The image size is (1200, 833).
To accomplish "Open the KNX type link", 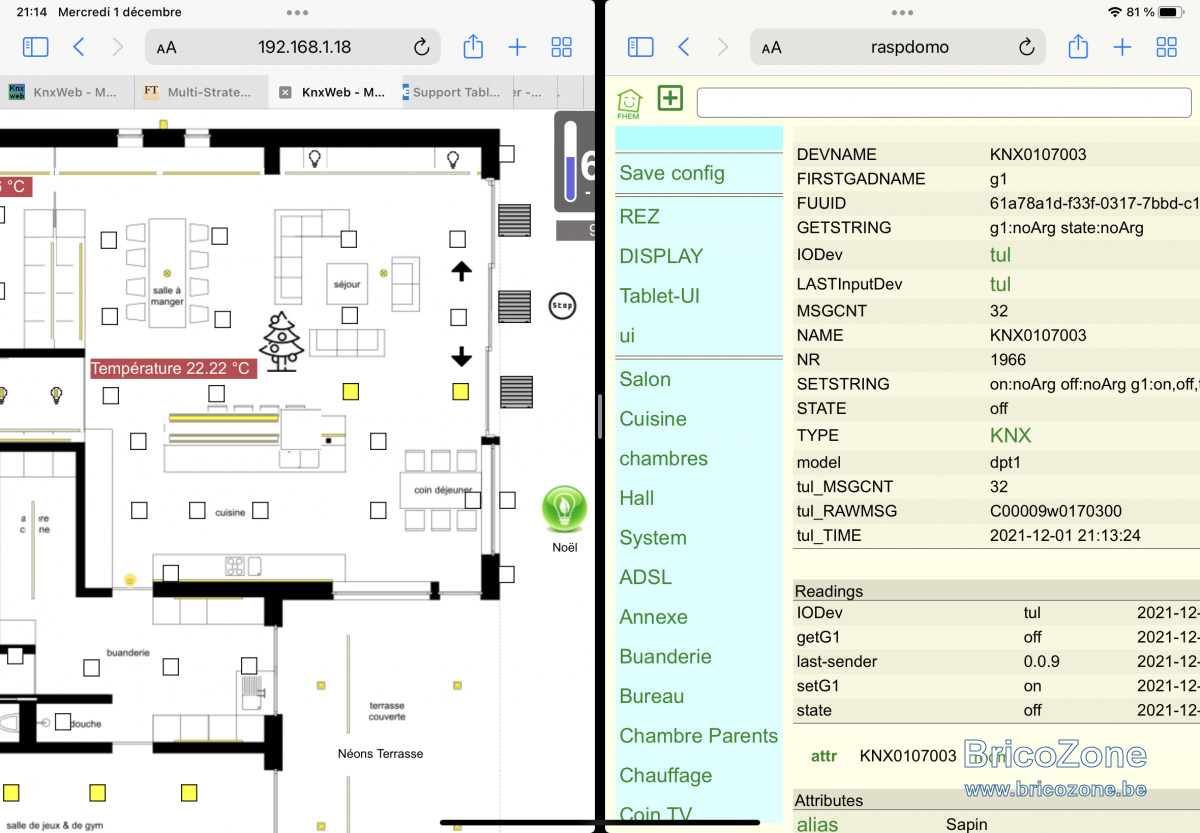I will [x=1010, y=435].
